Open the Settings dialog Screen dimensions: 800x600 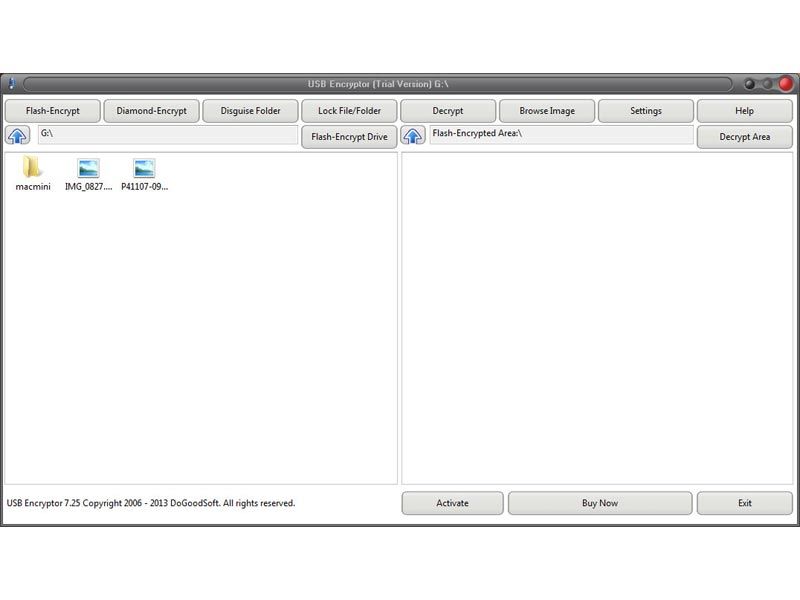pos(646,111)
